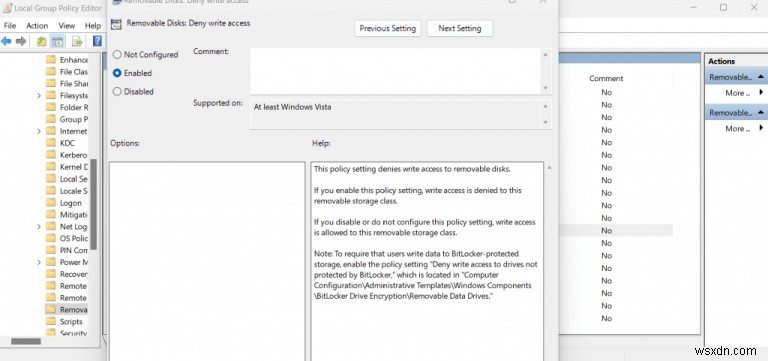The width and height of the screenshot is (768, 361).
Task: Click the Comment box scroll up arrow
Action: point(546,54)
